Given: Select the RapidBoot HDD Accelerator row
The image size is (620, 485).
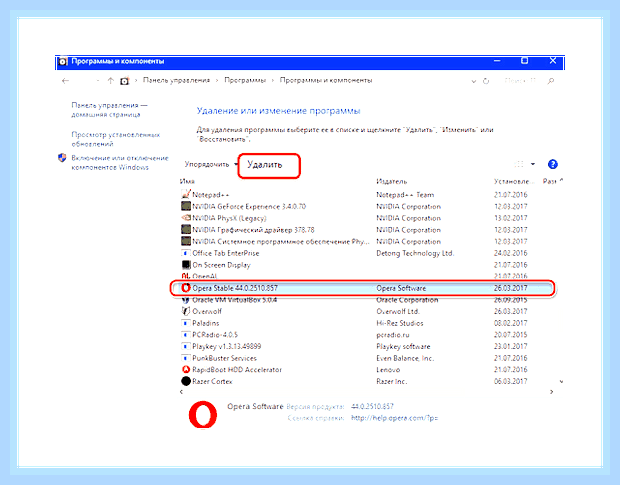Looking at the screenshot, I should point(354,370).
